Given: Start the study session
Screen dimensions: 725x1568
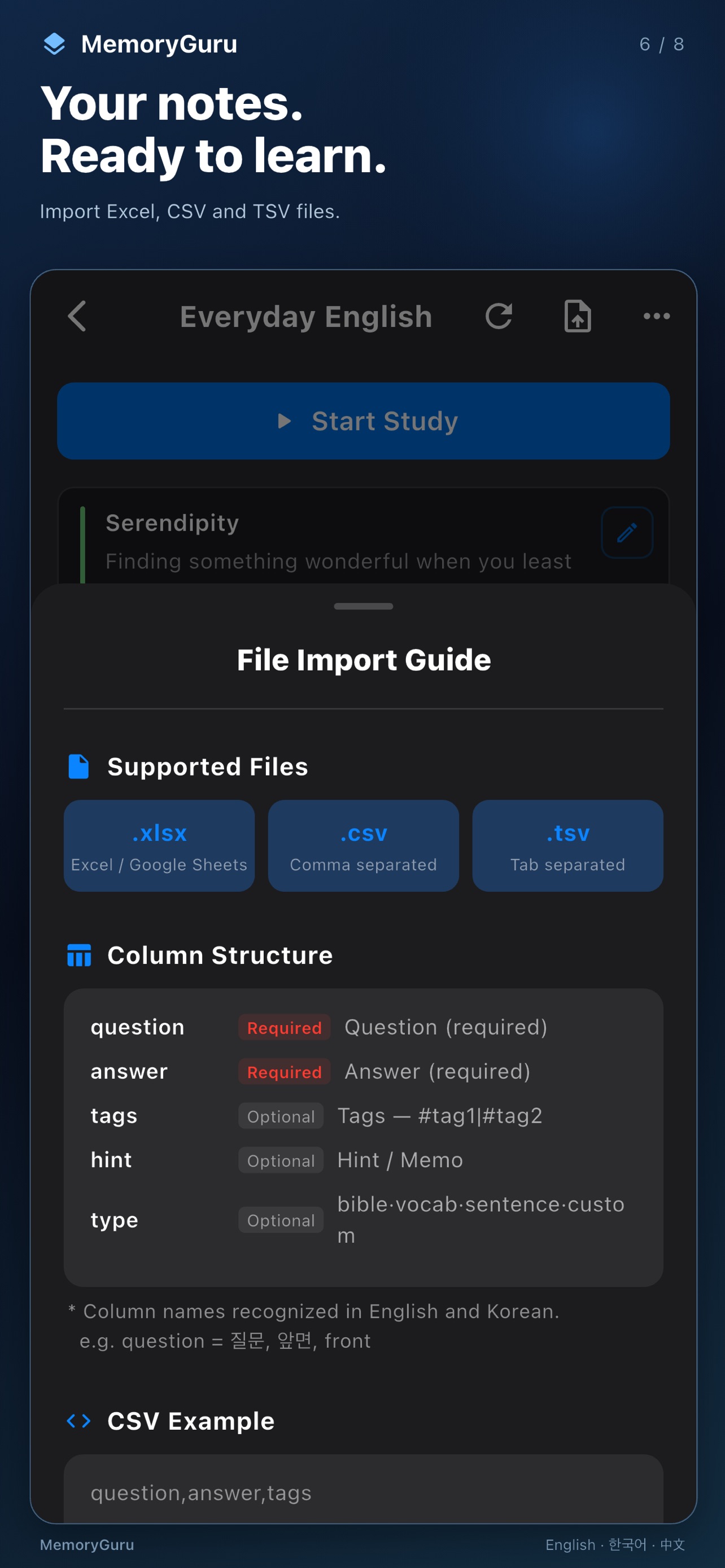Looking at the screenshot, I should tap(364, 421).
